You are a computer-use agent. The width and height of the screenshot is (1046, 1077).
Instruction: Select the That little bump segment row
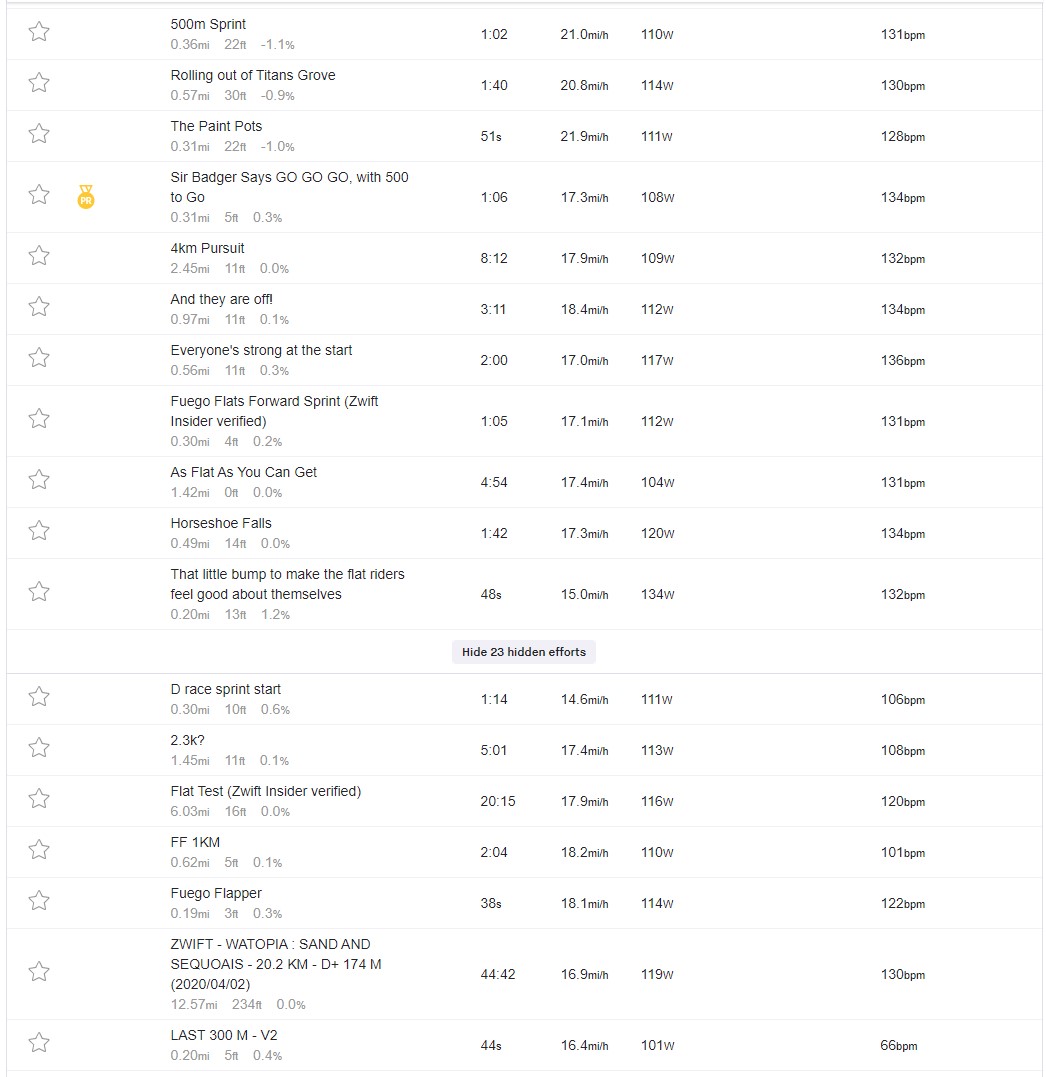(x=524, y=594)
